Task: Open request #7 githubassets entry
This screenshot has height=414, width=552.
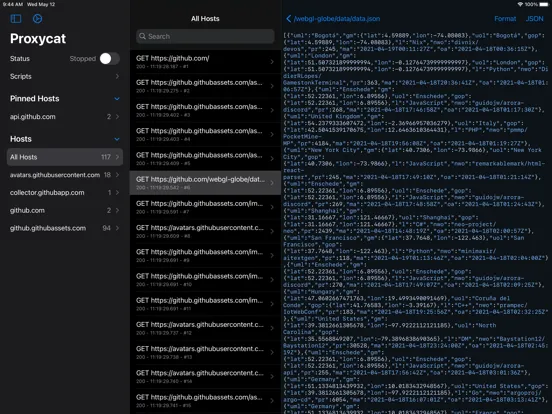Action: click(205, 207)
